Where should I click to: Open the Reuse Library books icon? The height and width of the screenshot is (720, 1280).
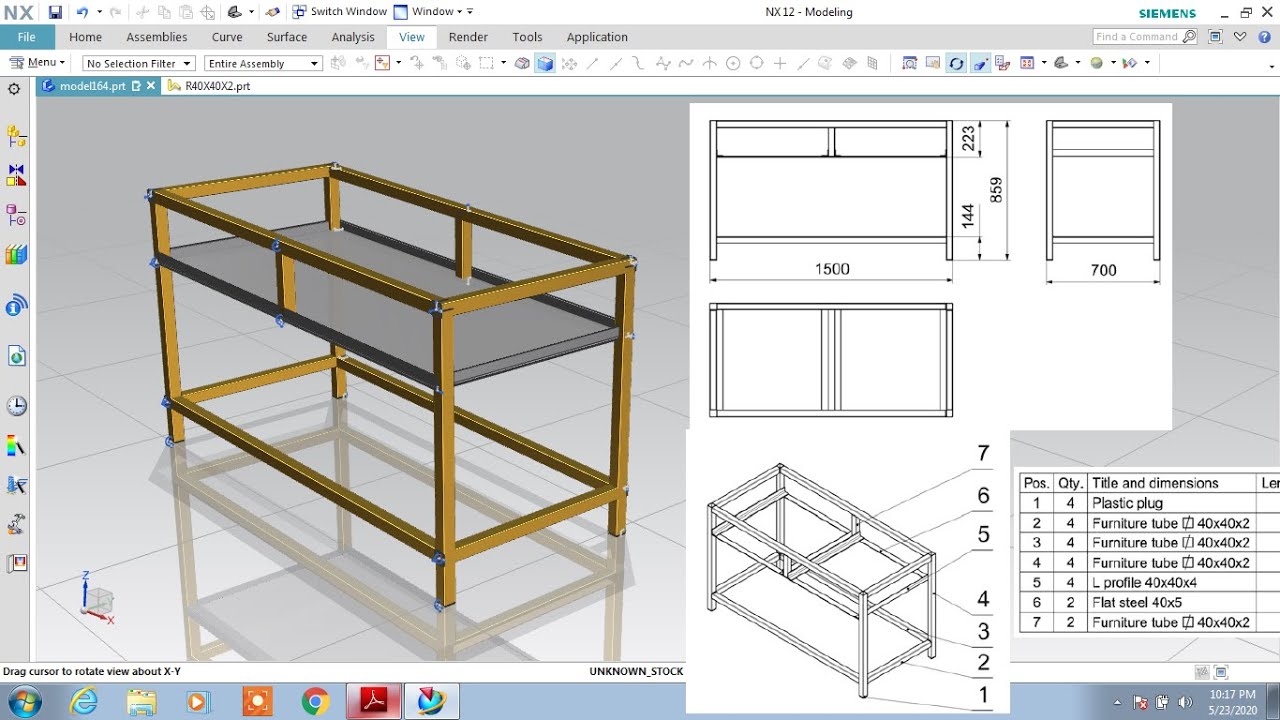(x=16, y=255)
